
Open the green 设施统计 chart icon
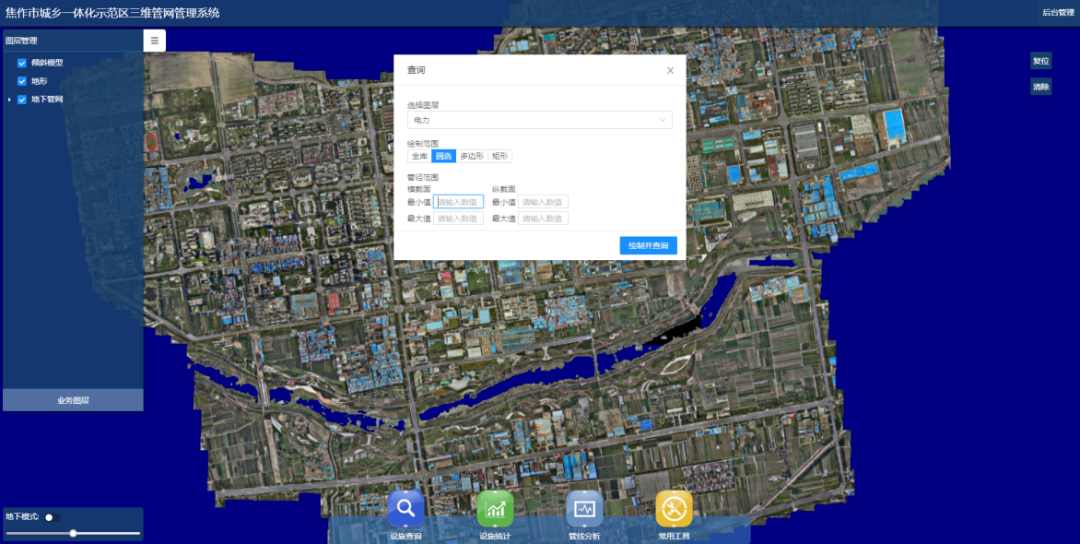[x=495, y=509]
